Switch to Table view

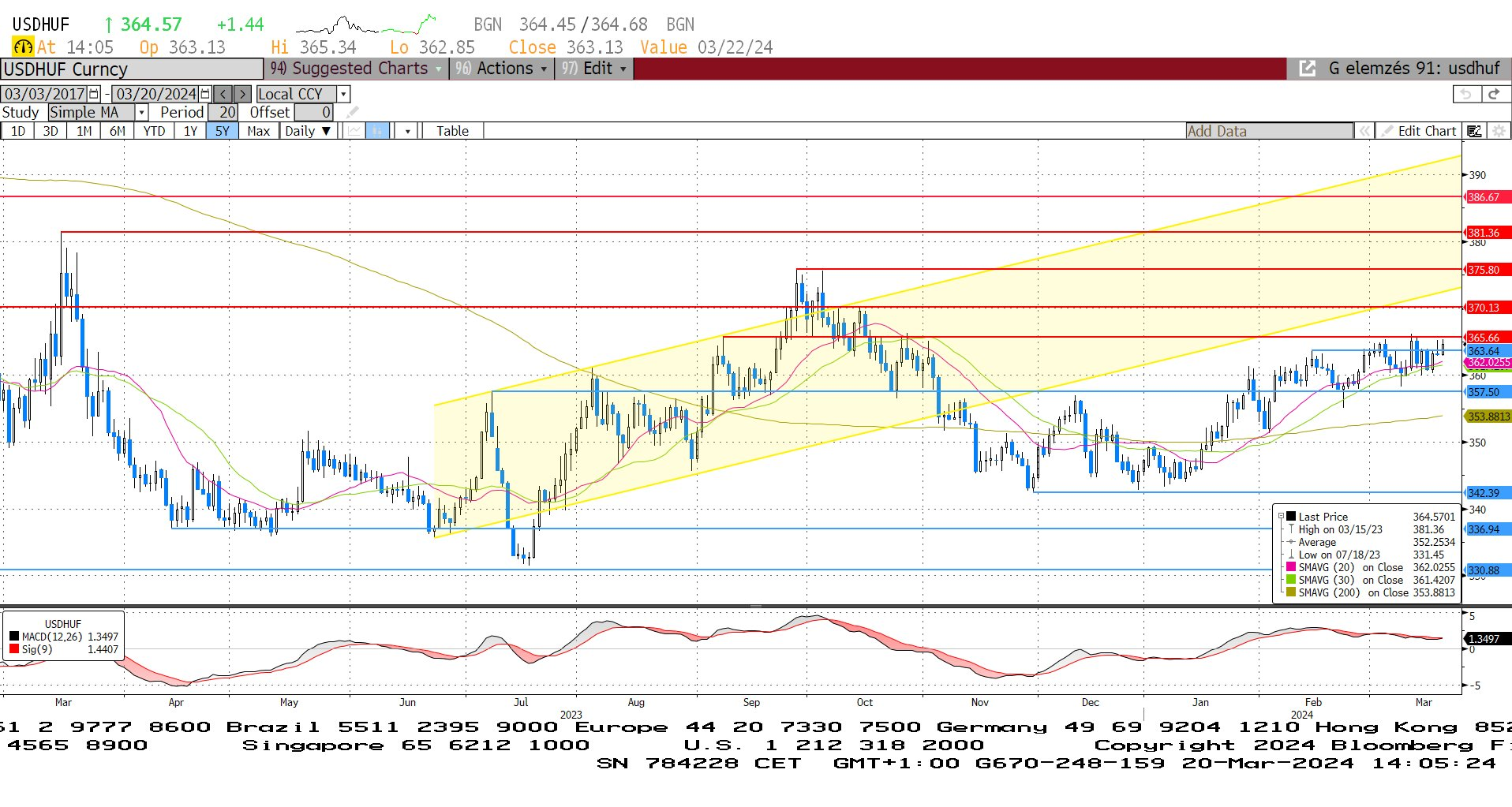click(452, 131)
